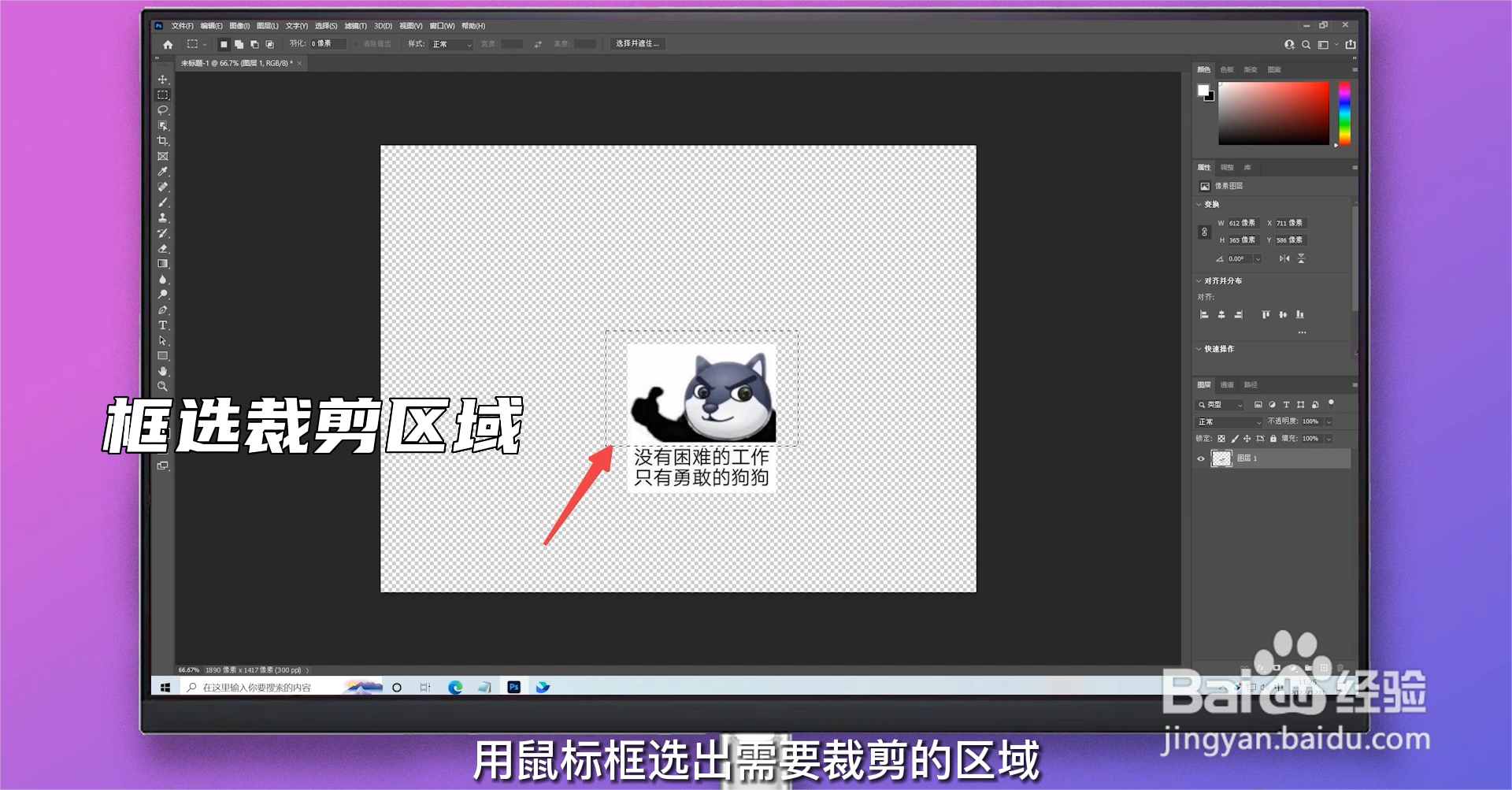
Task: Select the Gradient tool
Action: point(163,264)
